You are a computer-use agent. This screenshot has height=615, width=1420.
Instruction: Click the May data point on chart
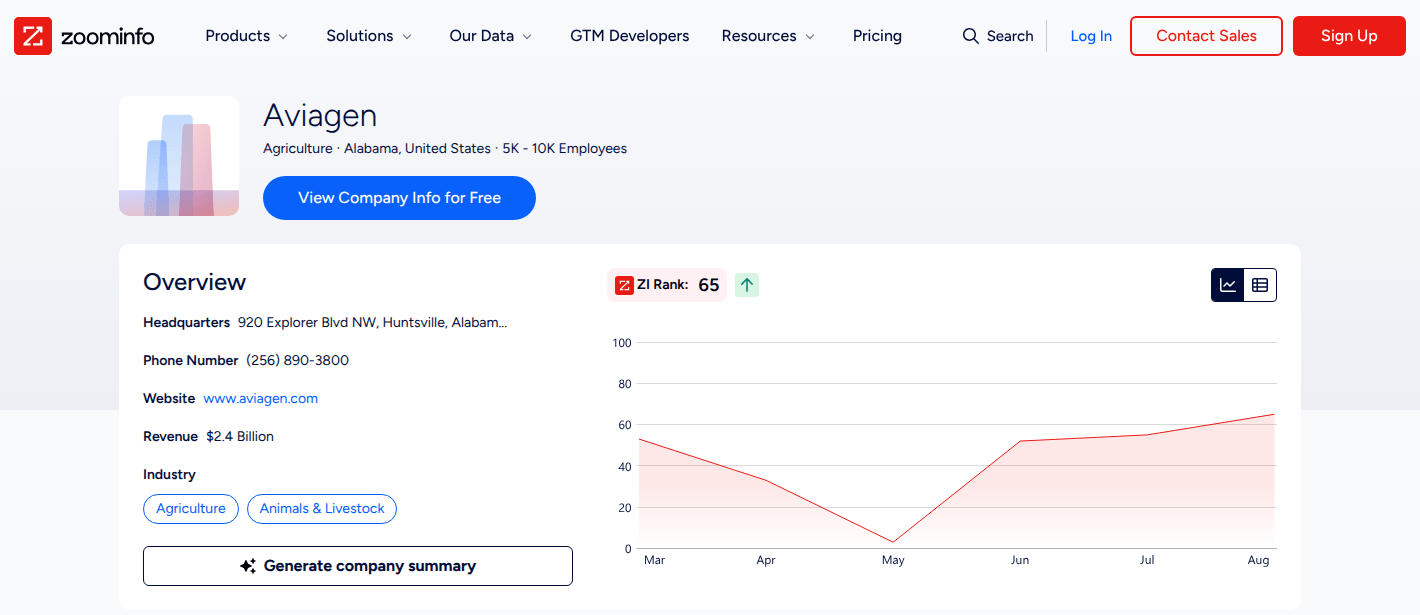click(x=893, y=542)
